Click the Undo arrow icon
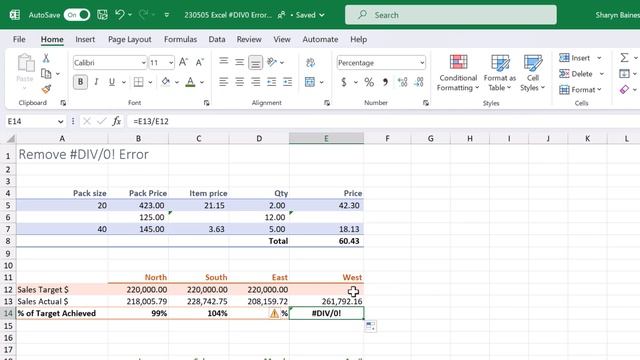The height and width of the screenshot is (360, 640). (119, 15)
